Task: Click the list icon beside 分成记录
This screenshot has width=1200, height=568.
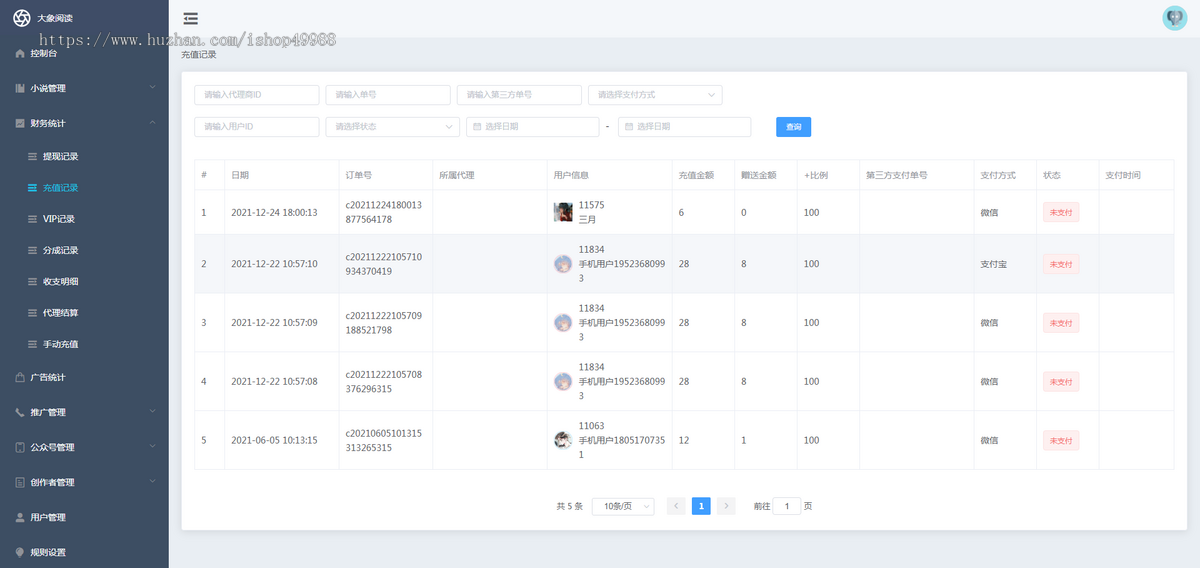Action: click(x=33, y=250)
